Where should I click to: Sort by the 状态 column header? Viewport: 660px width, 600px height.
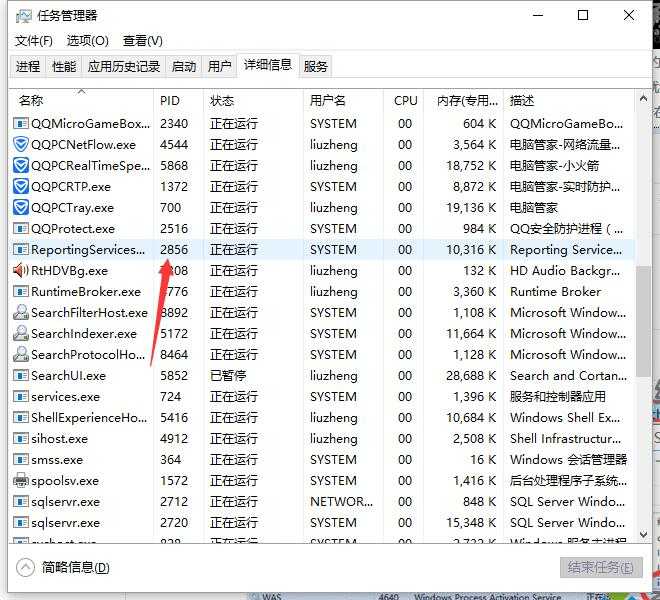pos(253,101)
